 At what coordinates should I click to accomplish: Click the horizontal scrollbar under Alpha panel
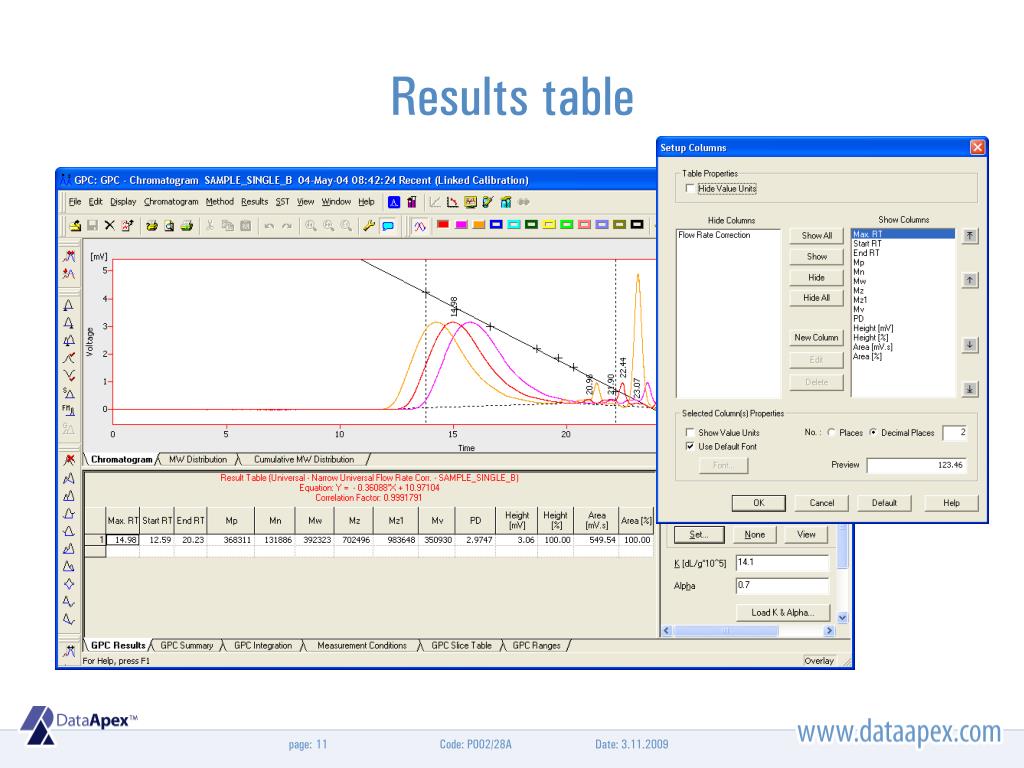pos(748,631)
